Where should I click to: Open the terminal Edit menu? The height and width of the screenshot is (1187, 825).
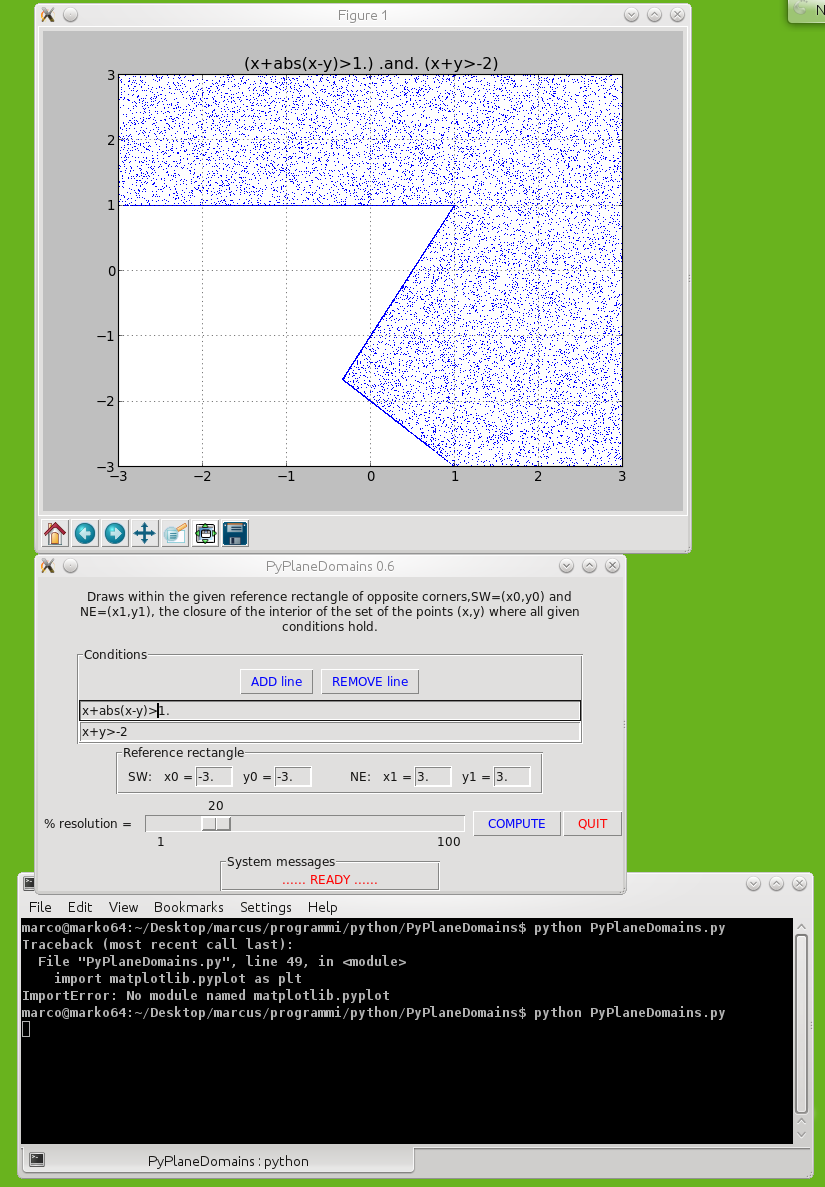(79, 907)
